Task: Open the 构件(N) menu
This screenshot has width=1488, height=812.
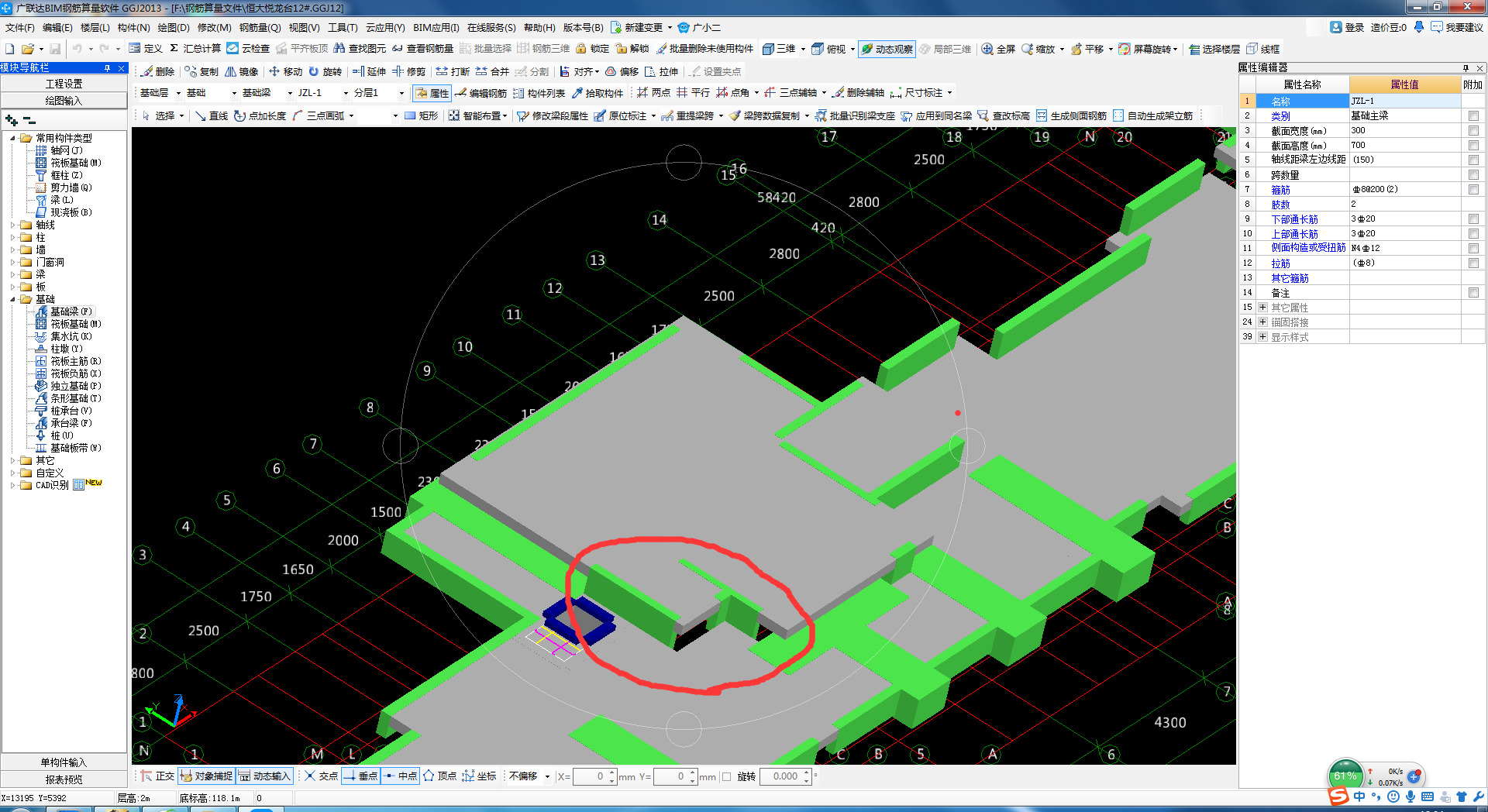Action: pyautogui.click(x=133, y=27)
